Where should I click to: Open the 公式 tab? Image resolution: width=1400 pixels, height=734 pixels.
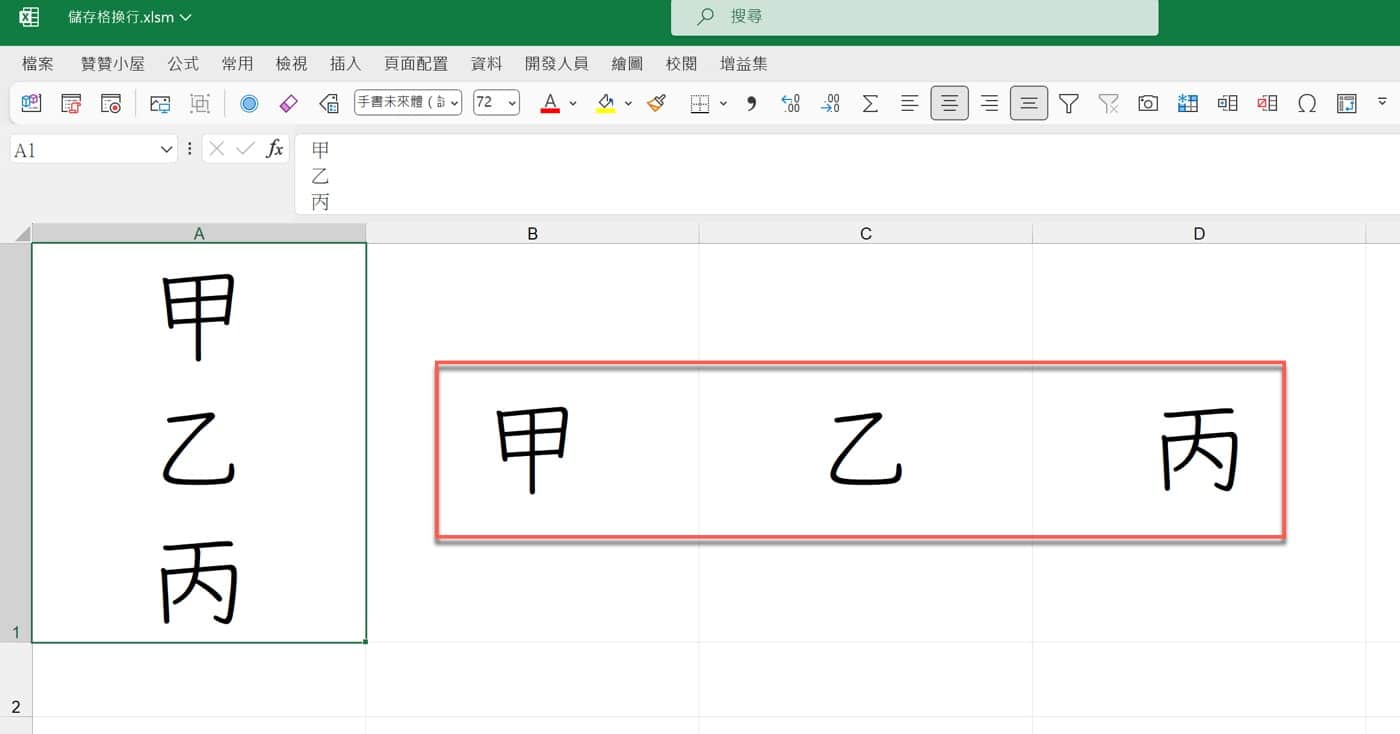(x=183, y=63)
